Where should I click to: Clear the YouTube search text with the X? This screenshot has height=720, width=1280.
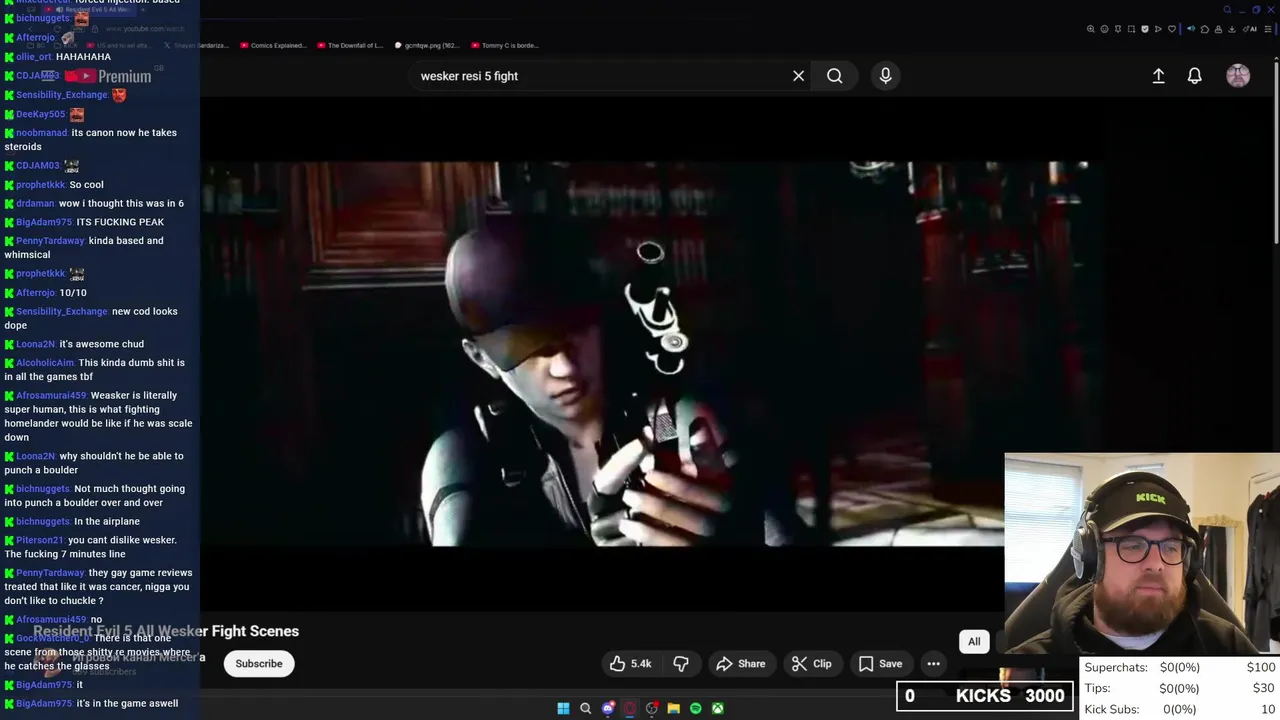(x=798, y=76)
